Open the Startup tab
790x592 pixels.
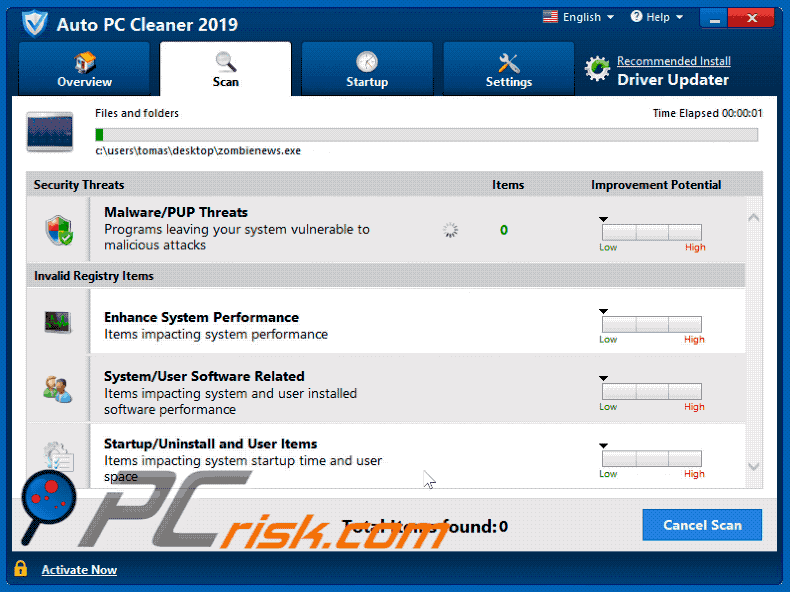[x=367, y=69]
